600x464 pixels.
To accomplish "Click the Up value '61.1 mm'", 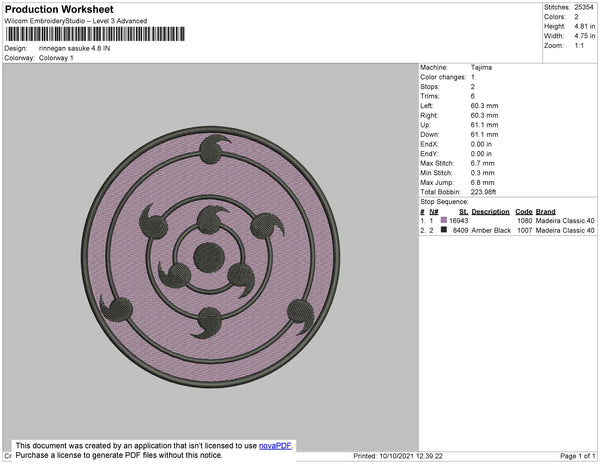I will pyautogui.click(x=484, y=125).
